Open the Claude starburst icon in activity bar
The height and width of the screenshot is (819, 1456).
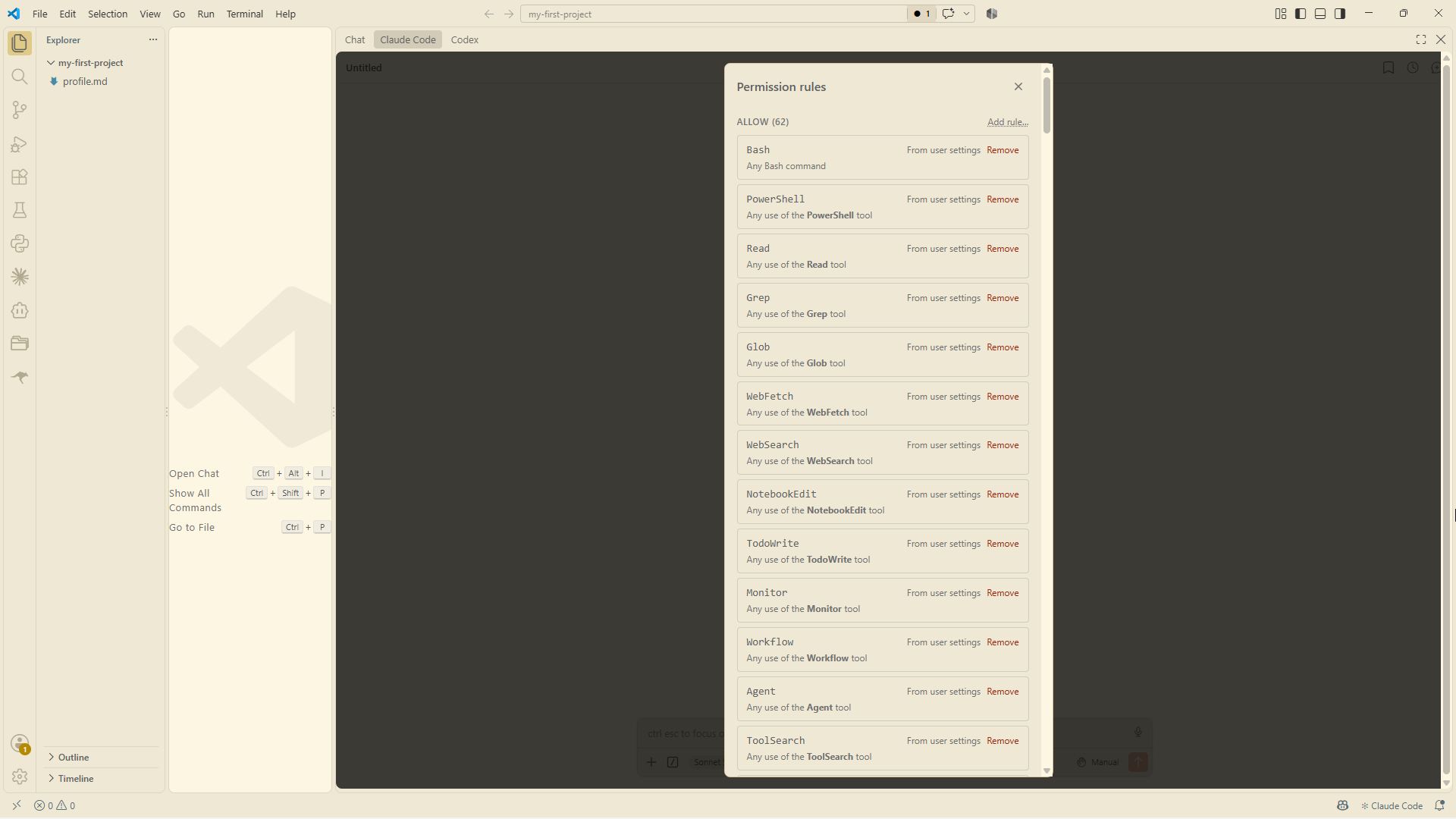pos(20,277)
